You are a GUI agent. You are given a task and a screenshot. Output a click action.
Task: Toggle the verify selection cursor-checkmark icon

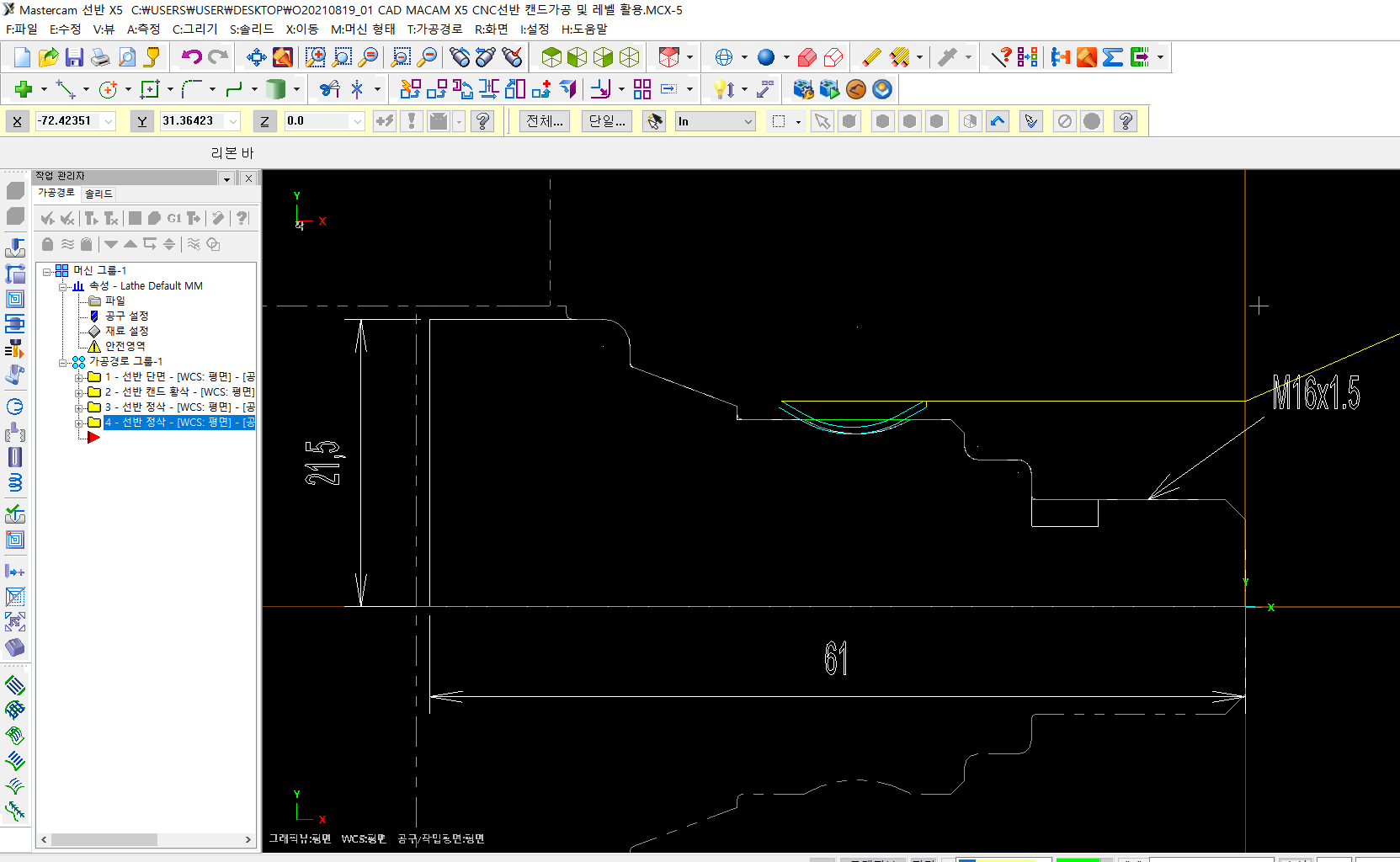click(1030, 121)
